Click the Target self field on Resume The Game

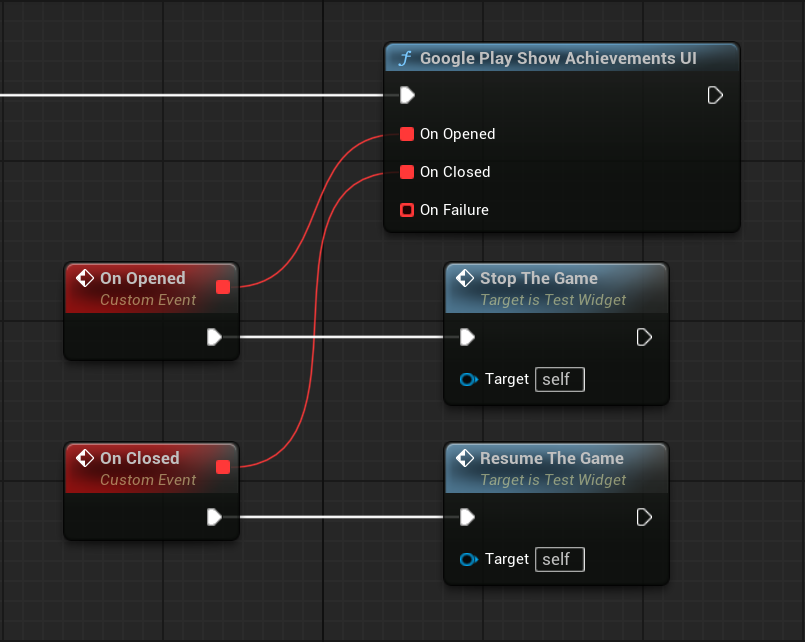tap(560, 559)
